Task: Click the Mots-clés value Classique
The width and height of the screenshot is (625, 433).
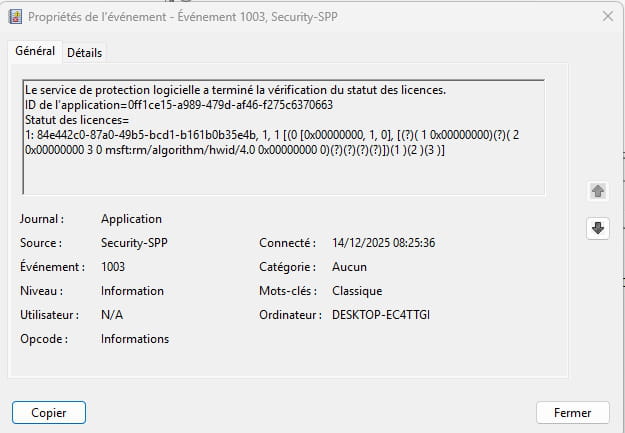Action: coord(357,291)
